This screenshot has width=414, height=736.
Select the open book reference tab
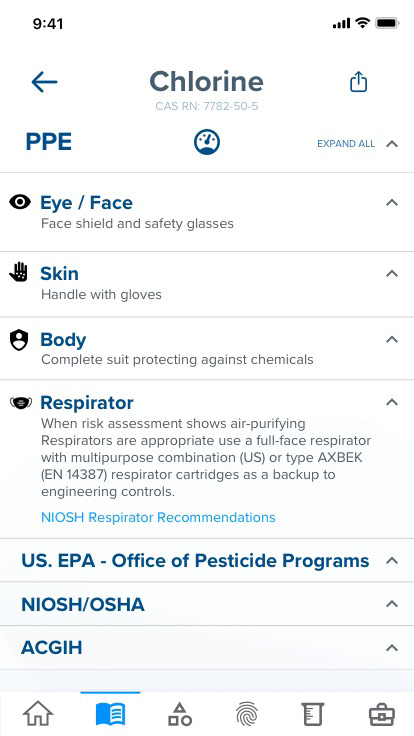110,714
